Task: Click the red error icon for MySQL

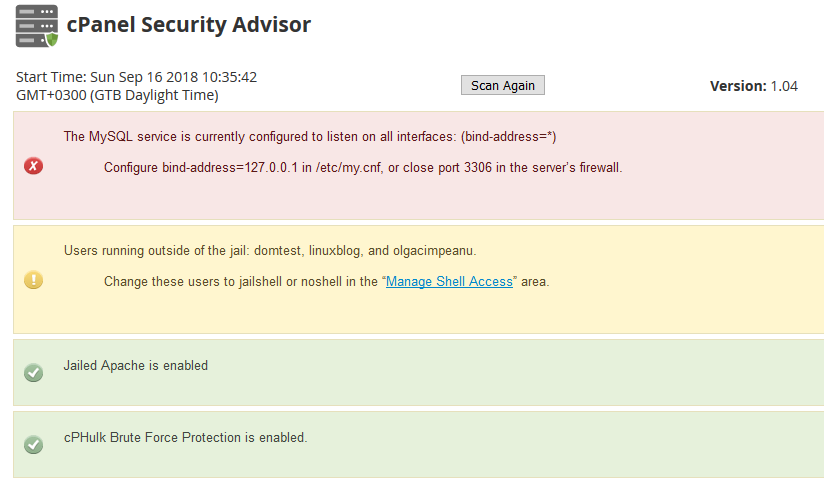Action: point(34,166)
